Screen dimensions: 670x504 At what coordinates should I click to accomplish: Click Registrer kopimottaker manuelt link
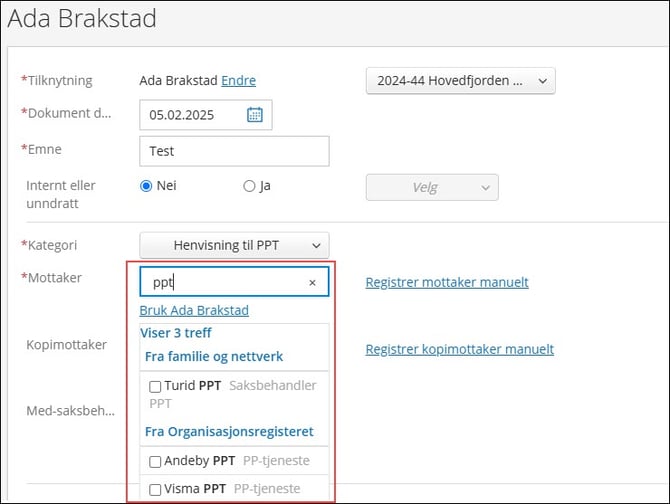pyautogui.click(x=459, y=349)
